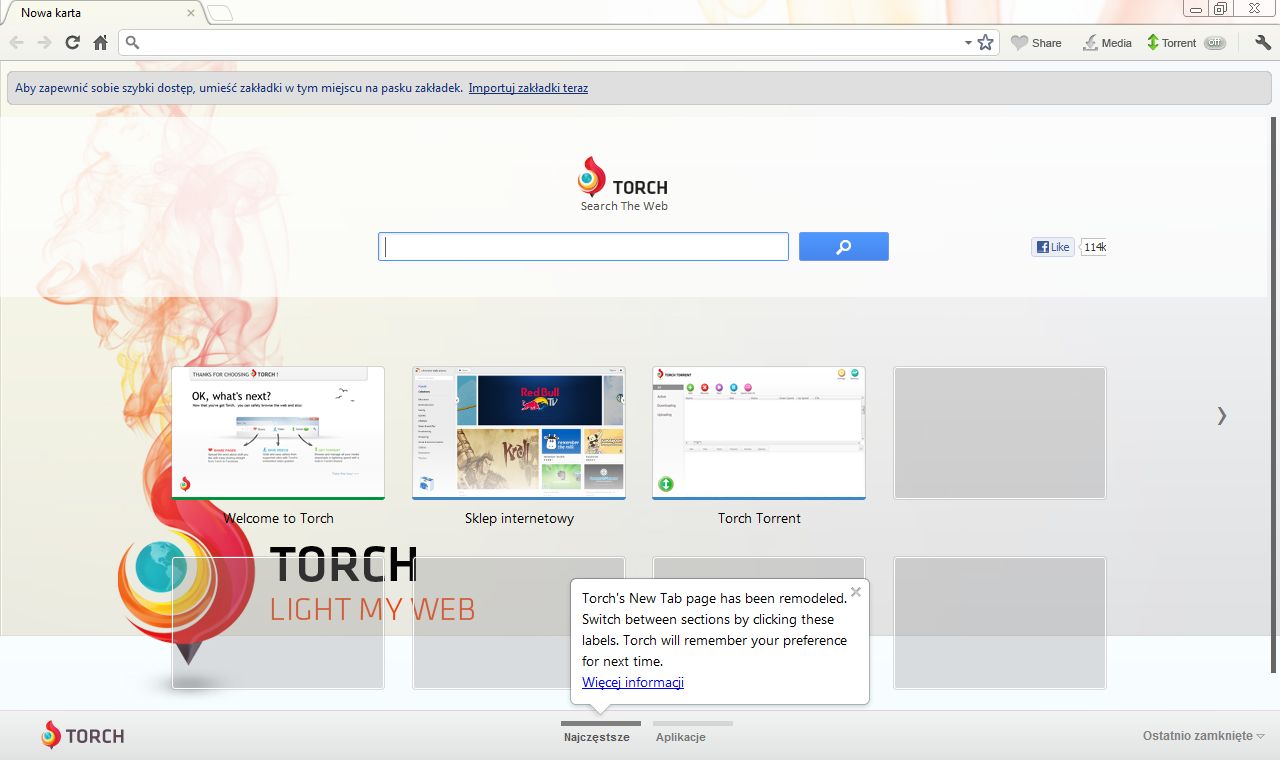Viewport: 1280px width, 760px height.
Task: Toggle the Torrent off switch
Action: [1214, 43]
